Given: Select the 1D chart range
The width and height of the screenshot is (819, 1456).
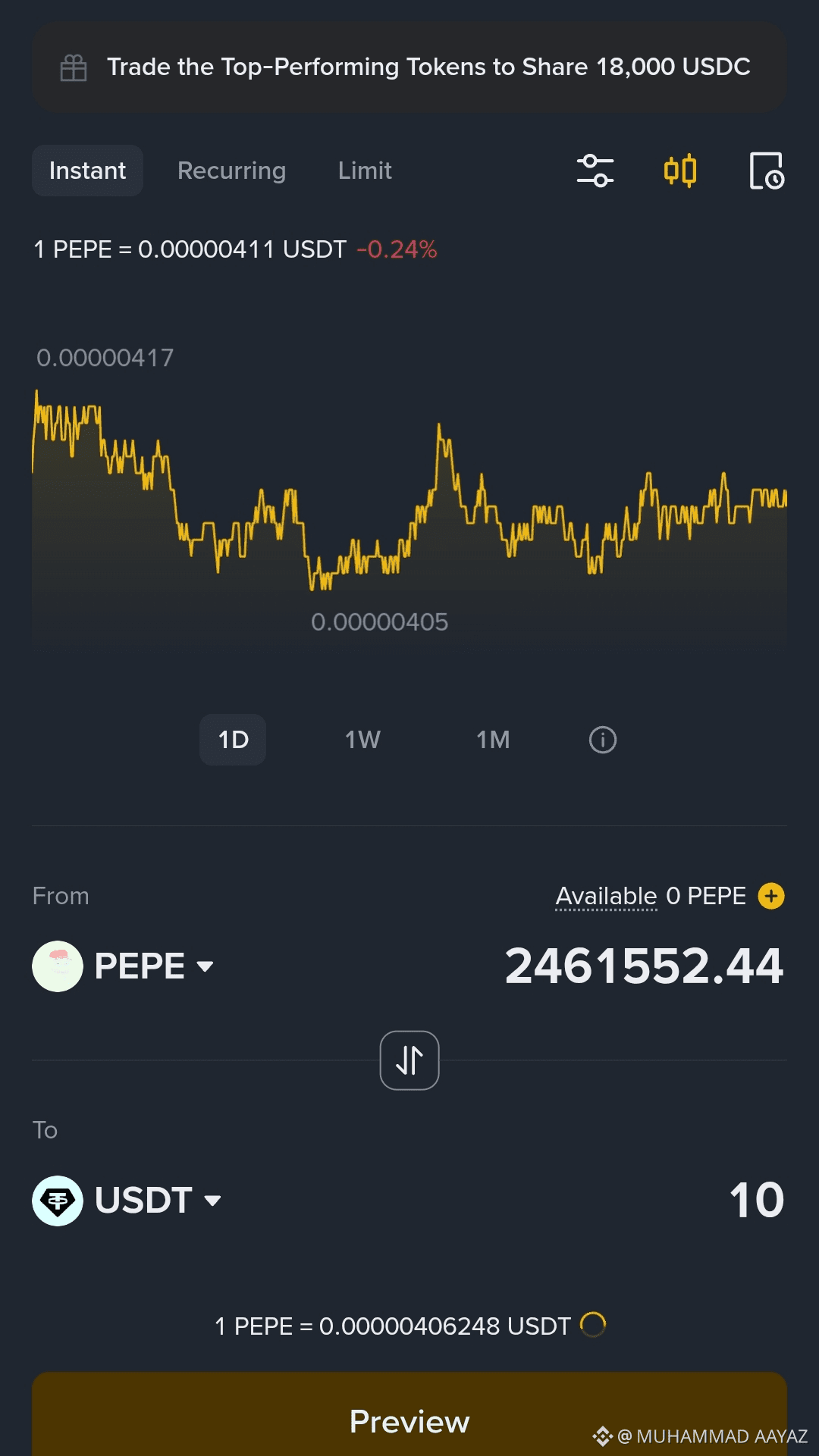Looking at the screenshot, I should tap(233, 740).
